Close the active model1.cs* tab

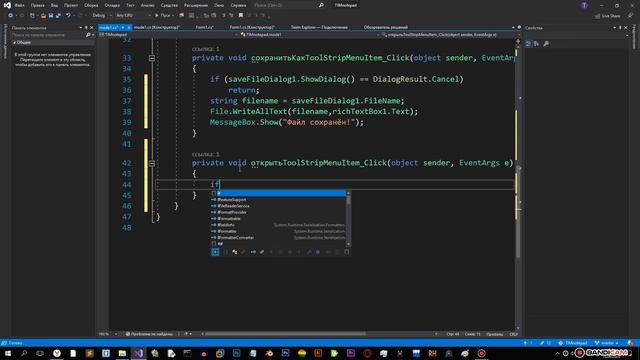coord(129,27)
